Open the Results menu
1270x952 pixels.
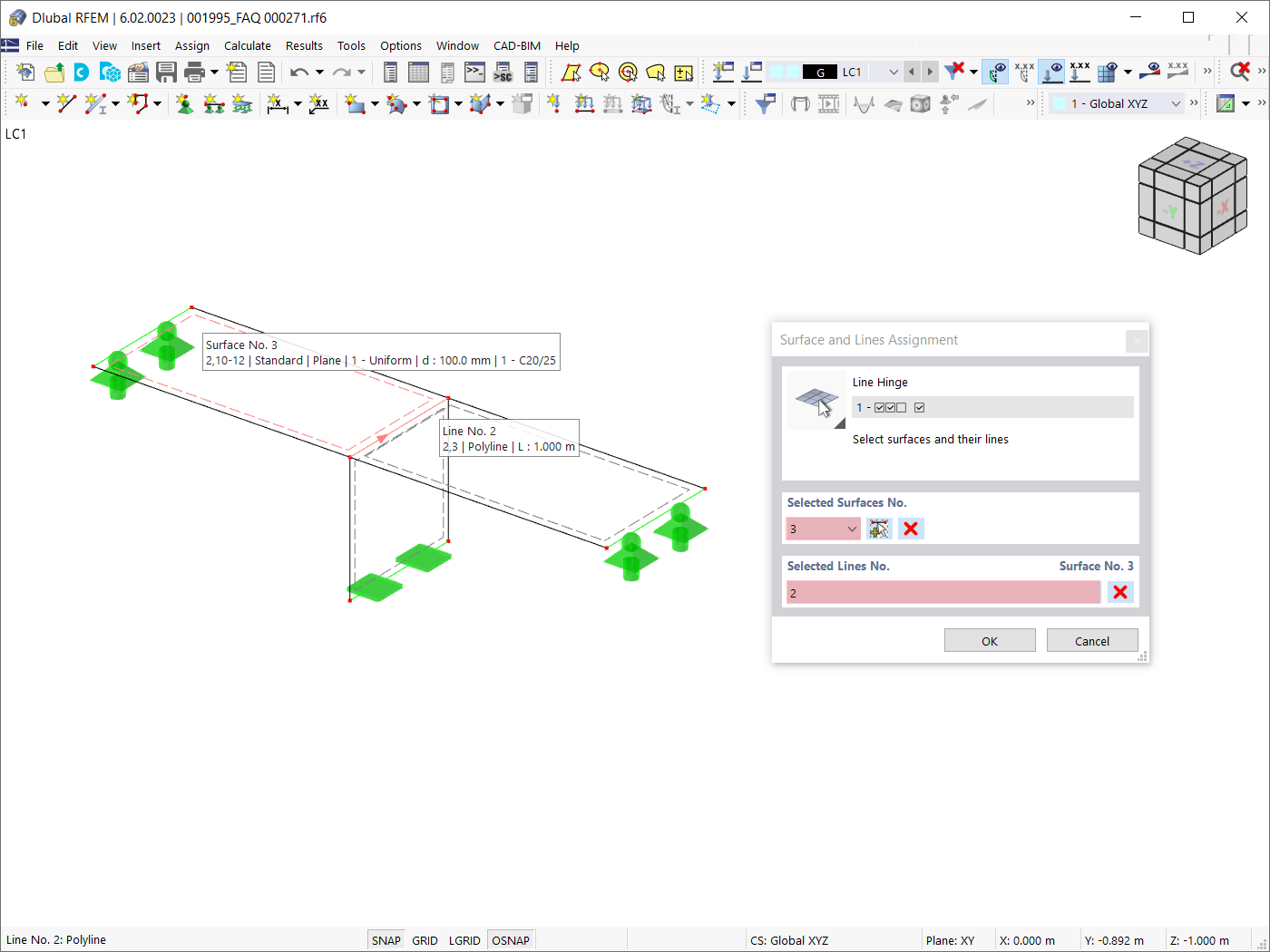pos(304,45)
